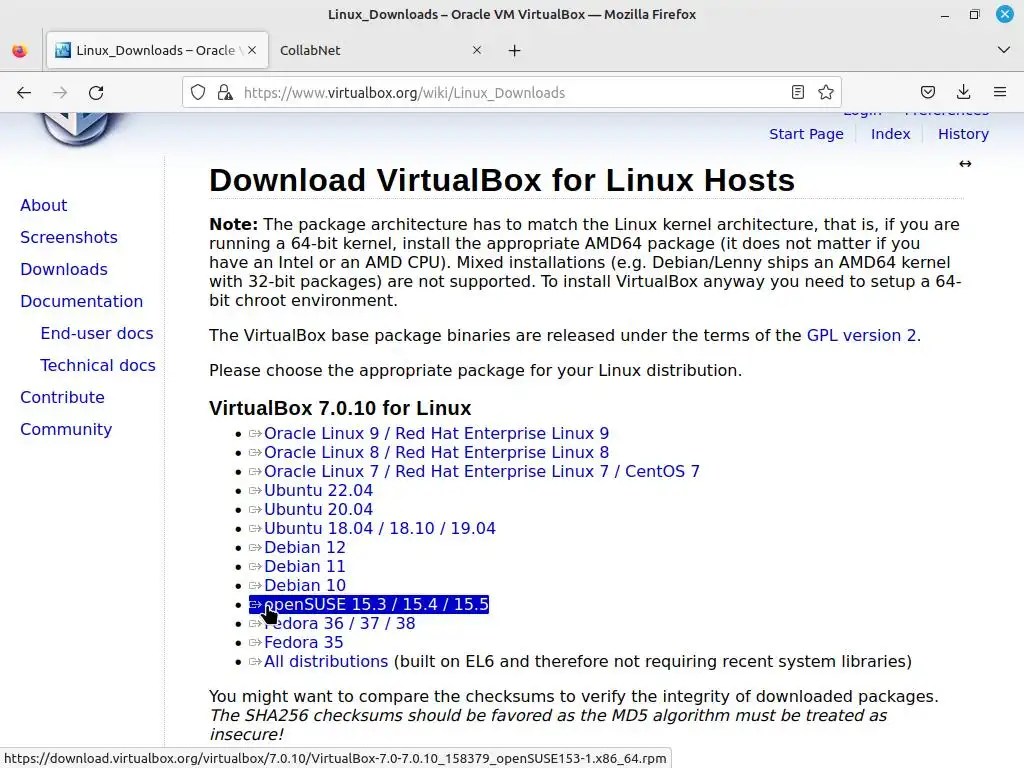Open Documentation sidebar link
The width and height of the screenshot is (1024, 768).
[82, 301]
